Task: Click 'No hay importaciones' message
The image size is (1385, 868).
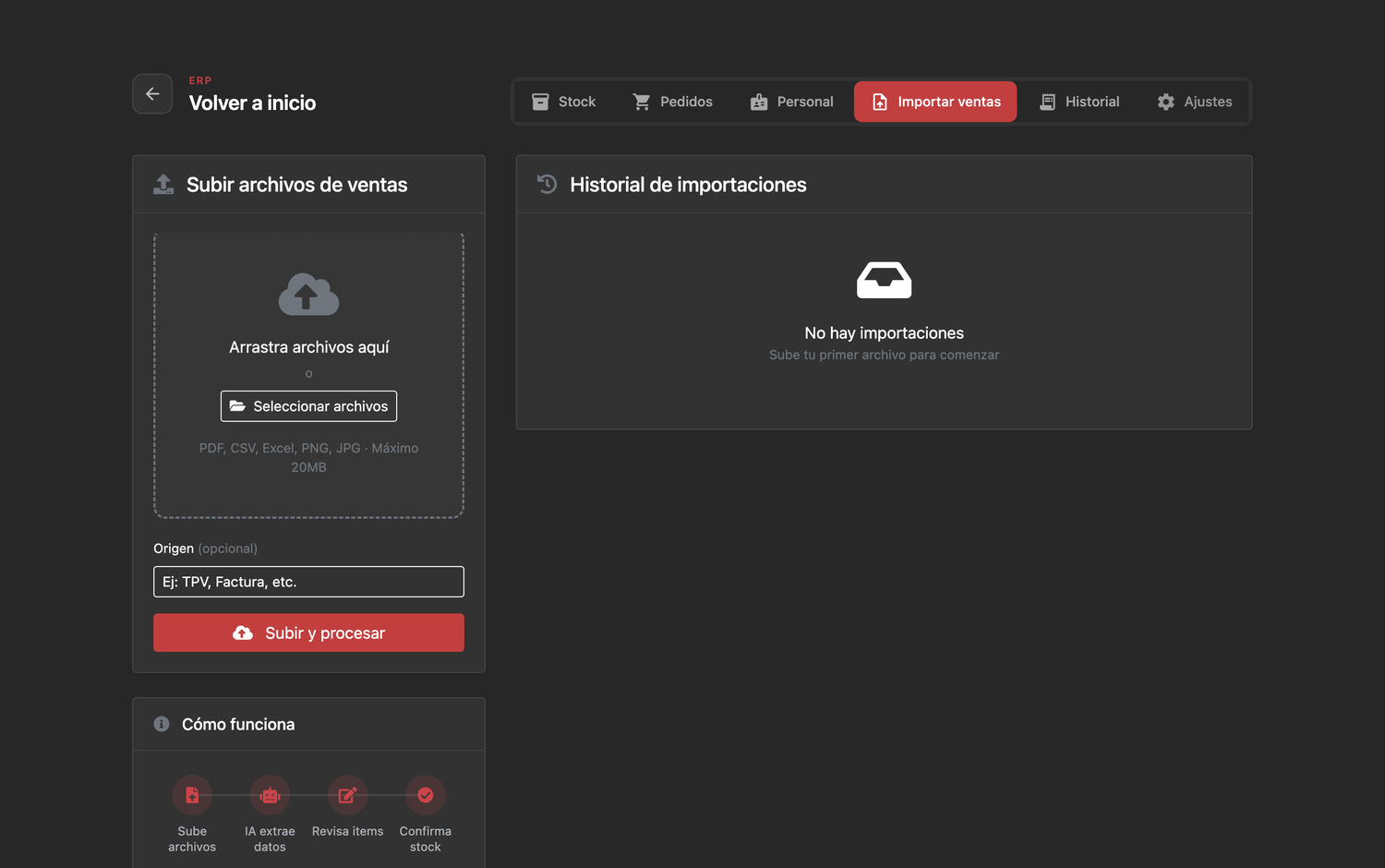Action: pyautogui.click(x=884, y=333)
